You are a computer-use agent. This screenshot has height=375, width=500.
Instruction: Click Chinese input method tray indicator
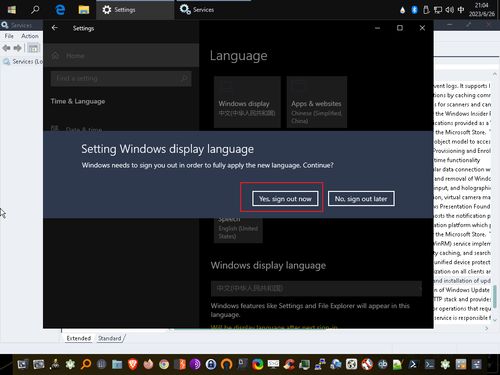pos(461,10)
